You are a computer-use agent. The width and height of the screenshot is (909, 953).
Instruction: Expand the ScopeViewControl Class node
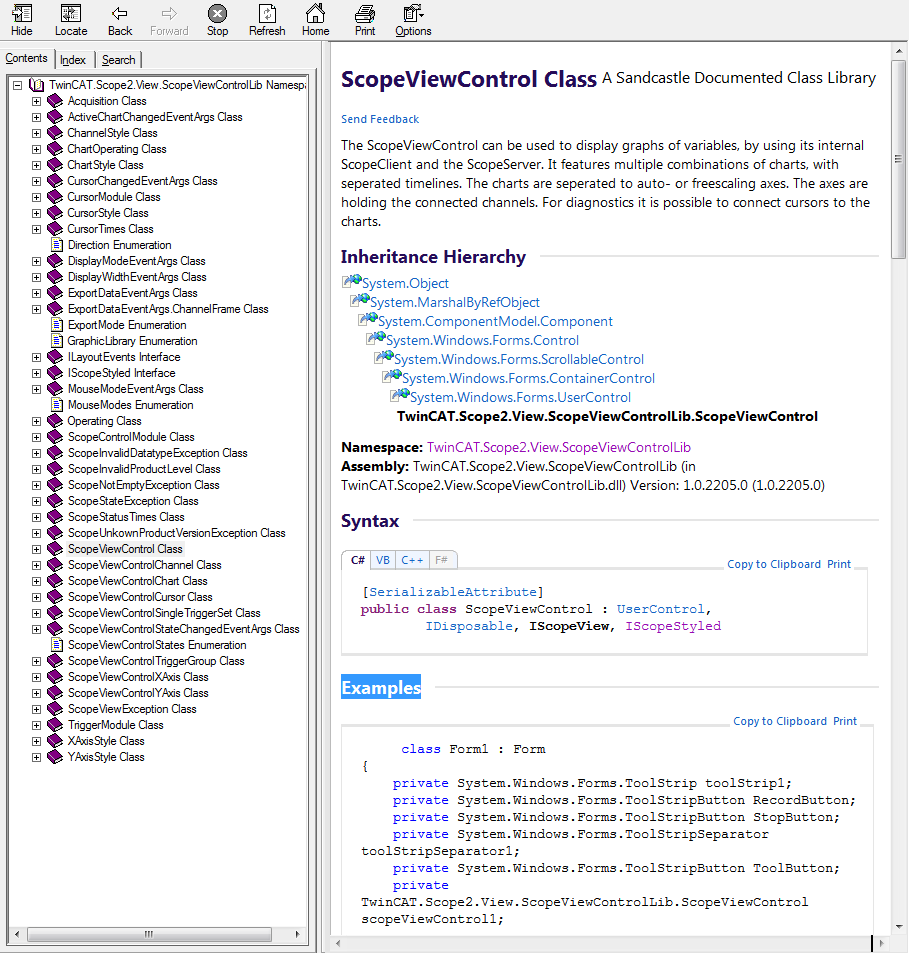pyautogui.click(x=36, y=549)
